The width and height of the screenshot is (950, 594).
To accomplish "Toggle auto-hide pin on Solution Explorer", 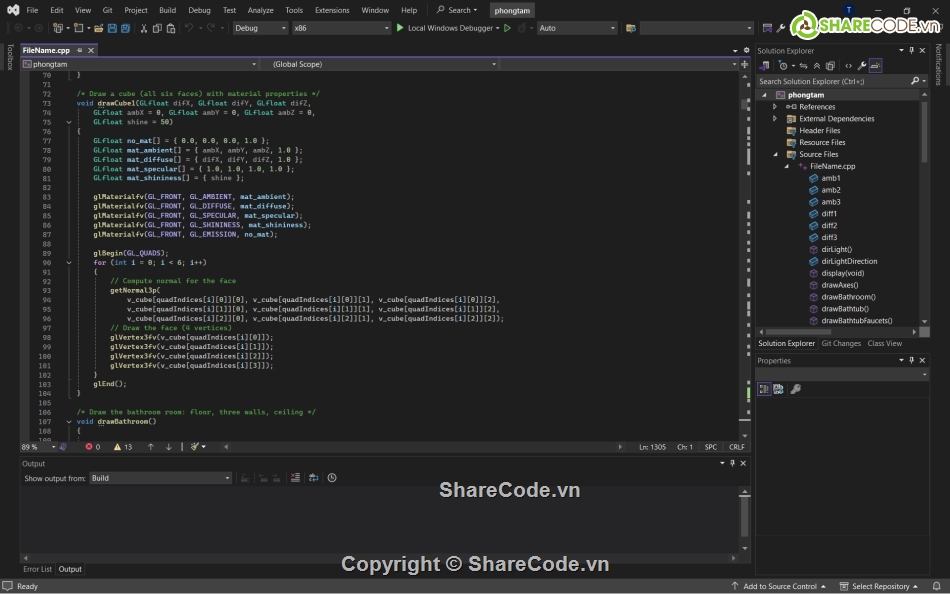I will pos(912,50).
